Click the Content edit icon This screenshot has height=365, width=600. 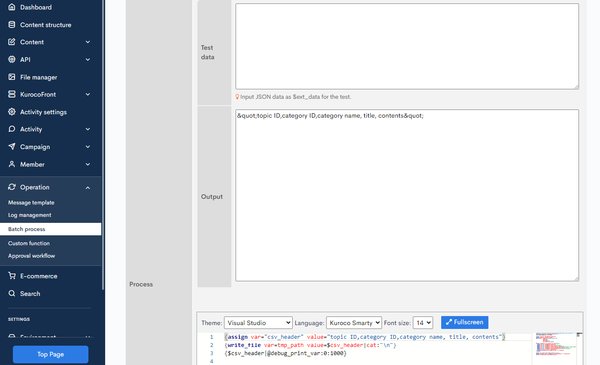[12, 42]
